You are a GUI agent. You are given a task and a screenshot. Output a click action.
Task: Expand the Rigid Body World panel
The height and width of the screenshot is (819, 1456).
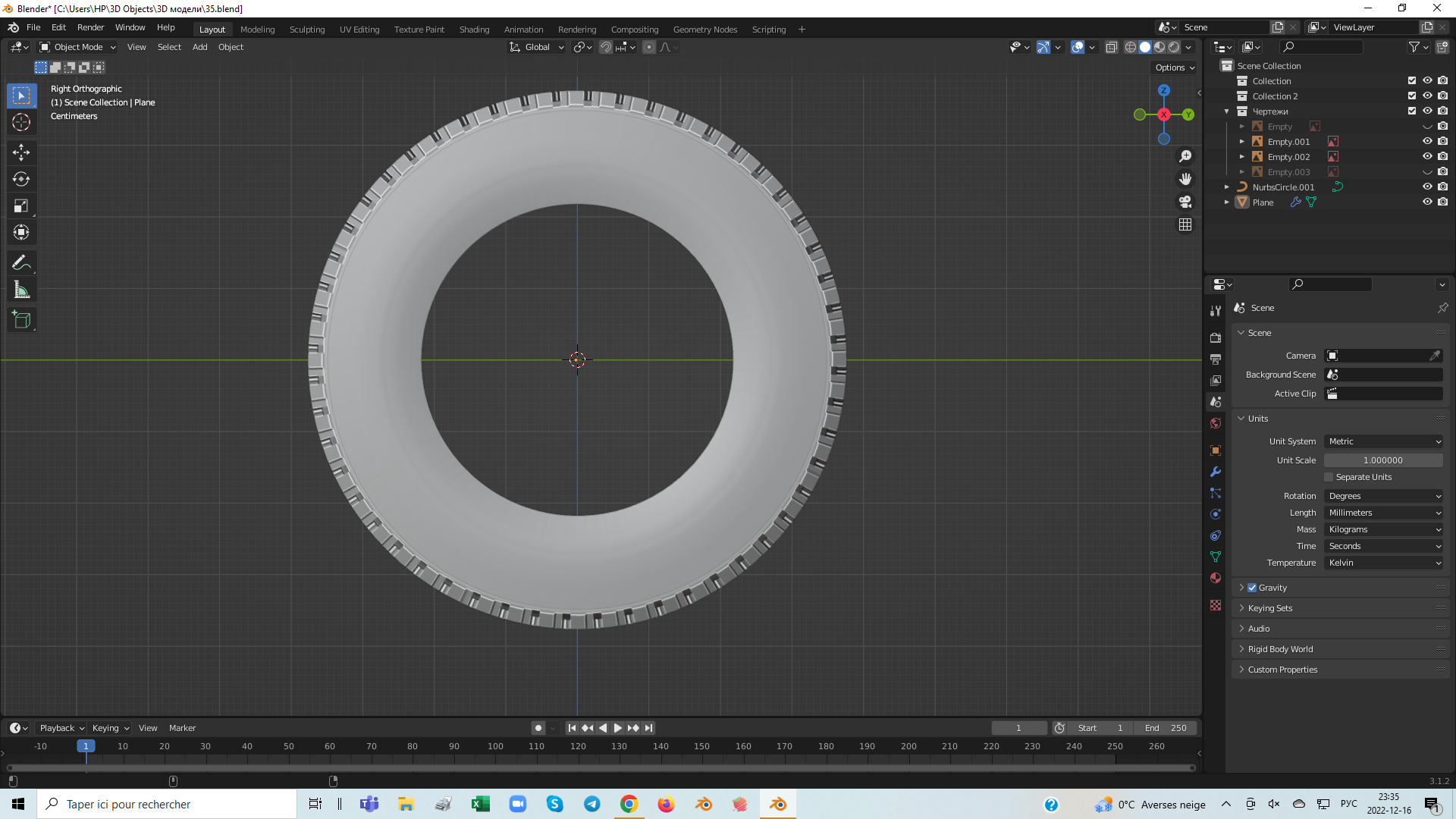click(x=1280, y=649)
